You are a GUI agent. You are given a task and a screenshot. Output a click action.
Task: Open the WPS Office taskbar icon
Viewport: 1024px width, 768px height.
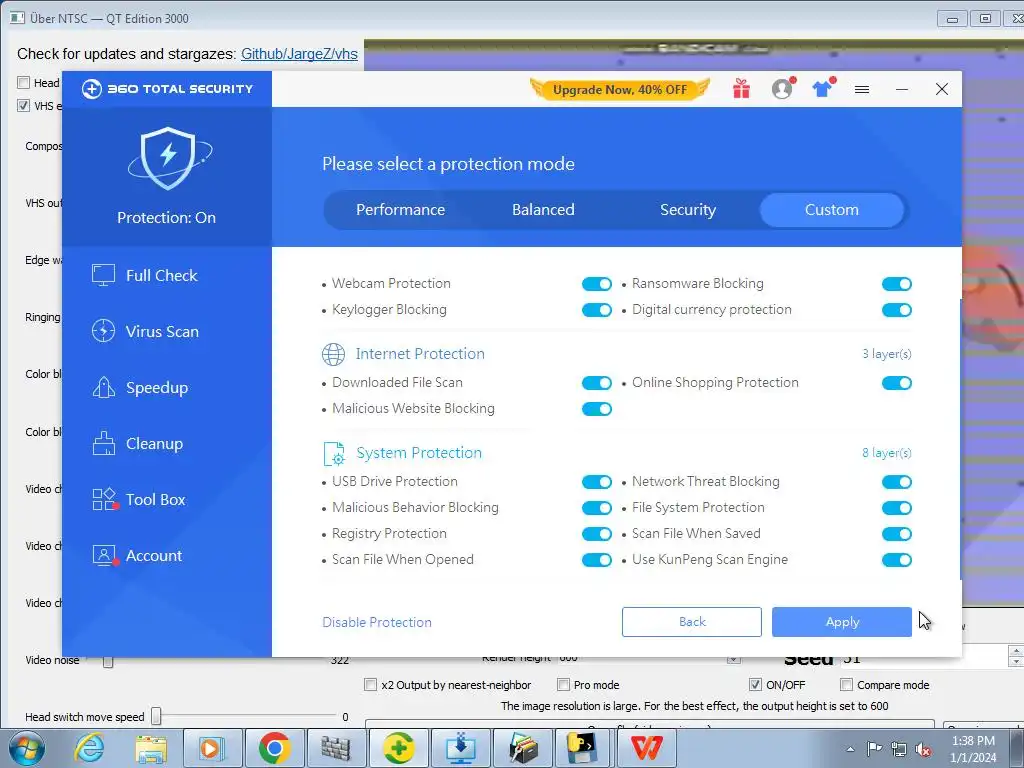[647, 748]
